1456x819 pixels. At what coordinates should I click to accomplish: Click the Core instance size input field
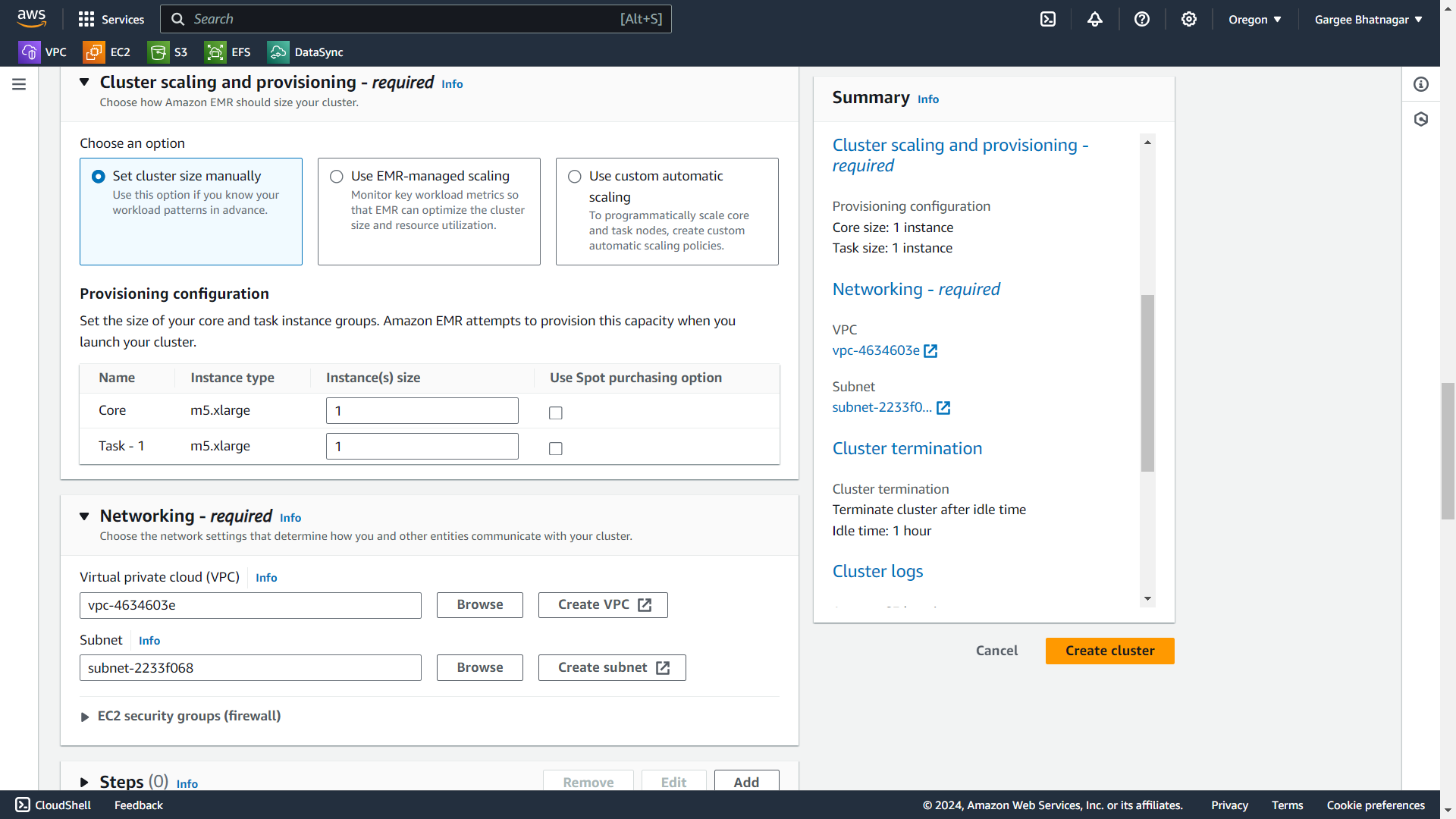[422, 410]
